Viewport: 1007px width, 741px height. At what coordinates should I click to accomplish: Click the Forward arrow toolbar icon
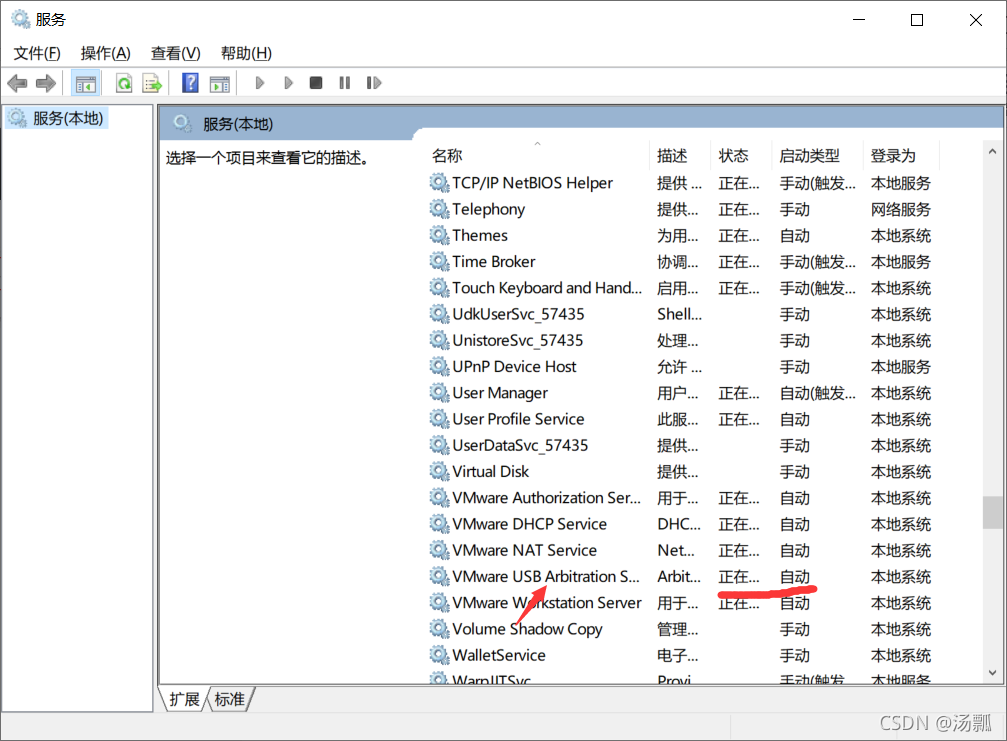[46, 83]
